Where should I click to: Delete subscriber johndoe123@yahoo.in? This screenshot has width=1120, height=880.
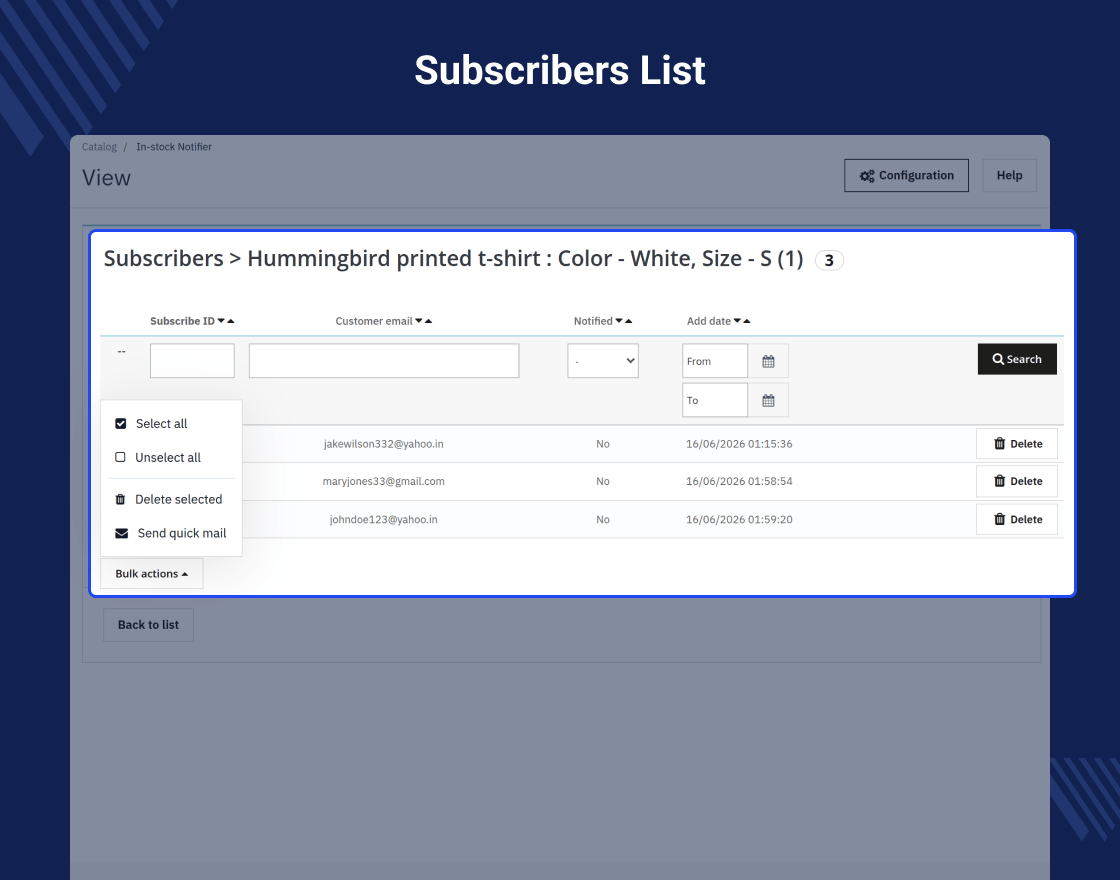point(1017,519)
